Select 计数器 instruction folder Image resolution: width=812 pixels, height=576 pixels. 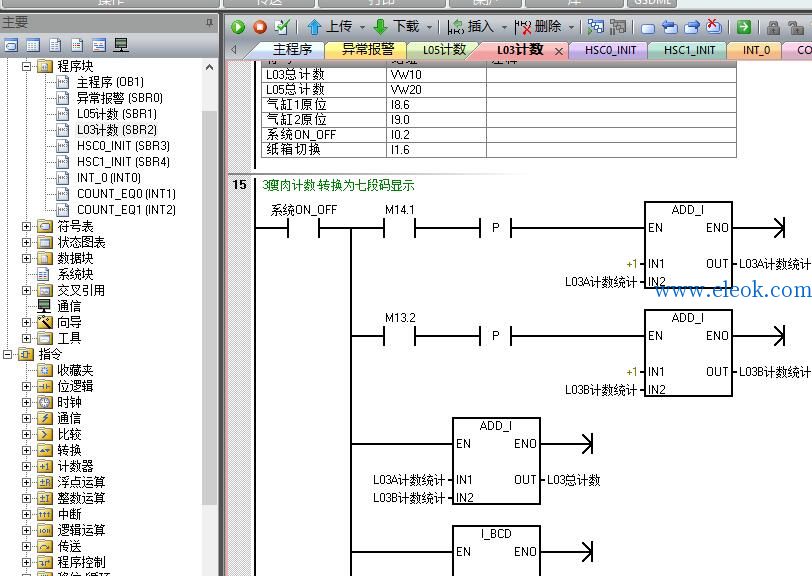pos(75,466)
